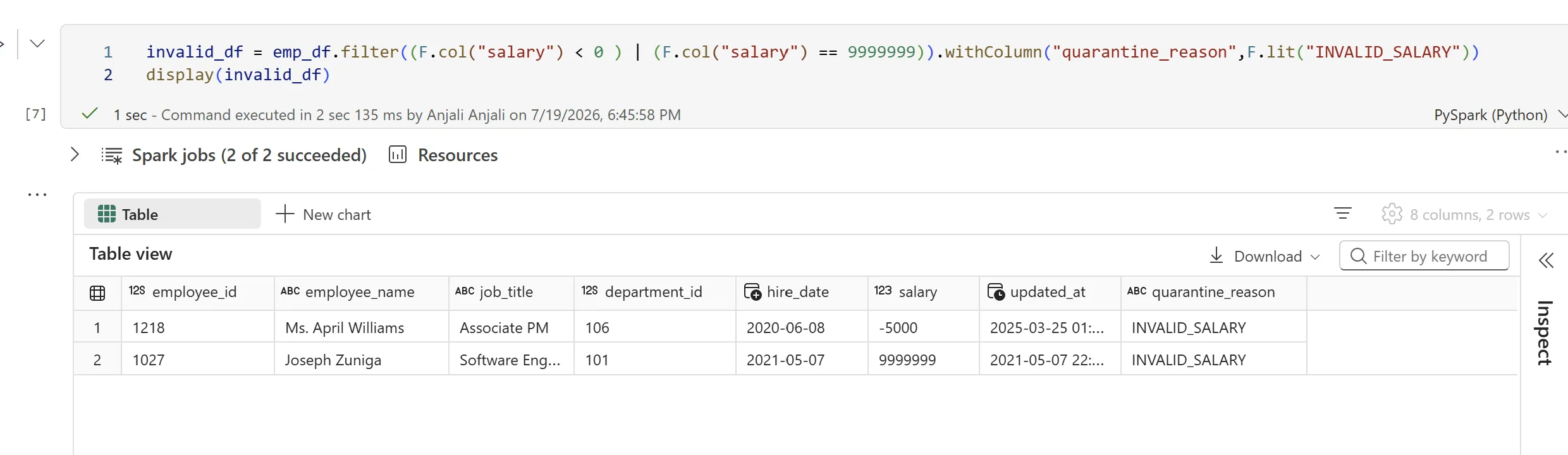Open the cell output ellipsis menu
The height and width of the screenshot is (455, 1568).
click(37, 195)
